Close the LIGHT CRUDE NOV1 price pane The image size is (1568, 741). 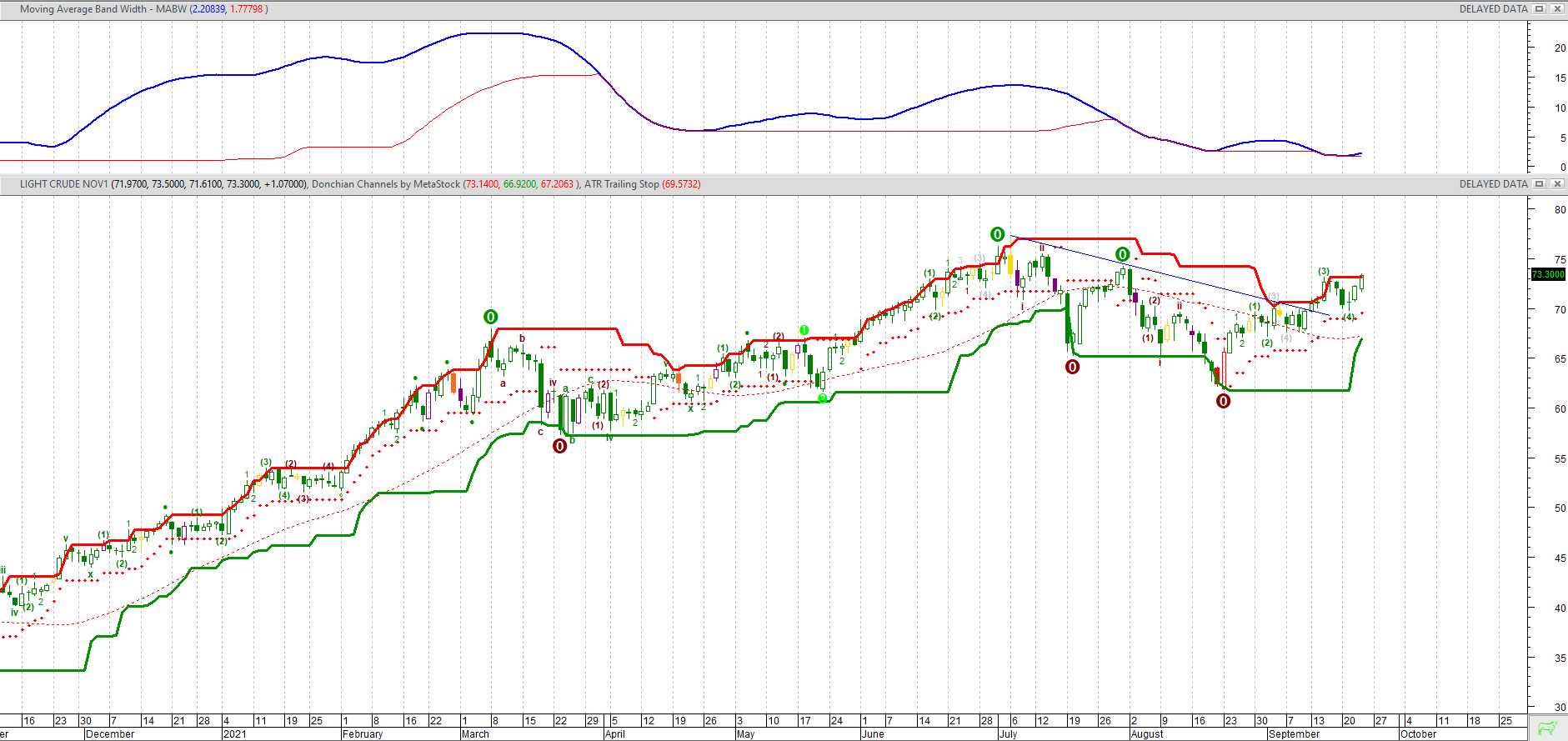pyautogui.click(x=1556, y=184)
